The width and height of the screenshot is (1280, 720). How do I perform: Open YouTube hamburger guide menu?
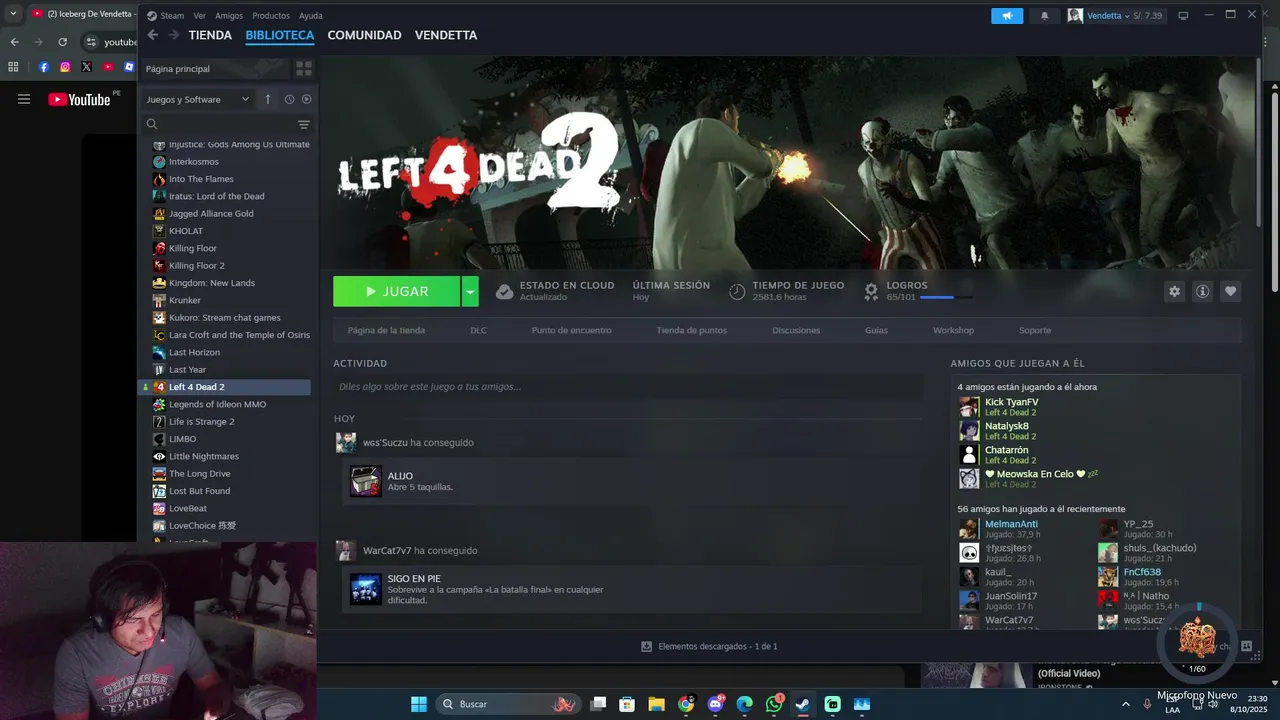[x=24, y=99]
